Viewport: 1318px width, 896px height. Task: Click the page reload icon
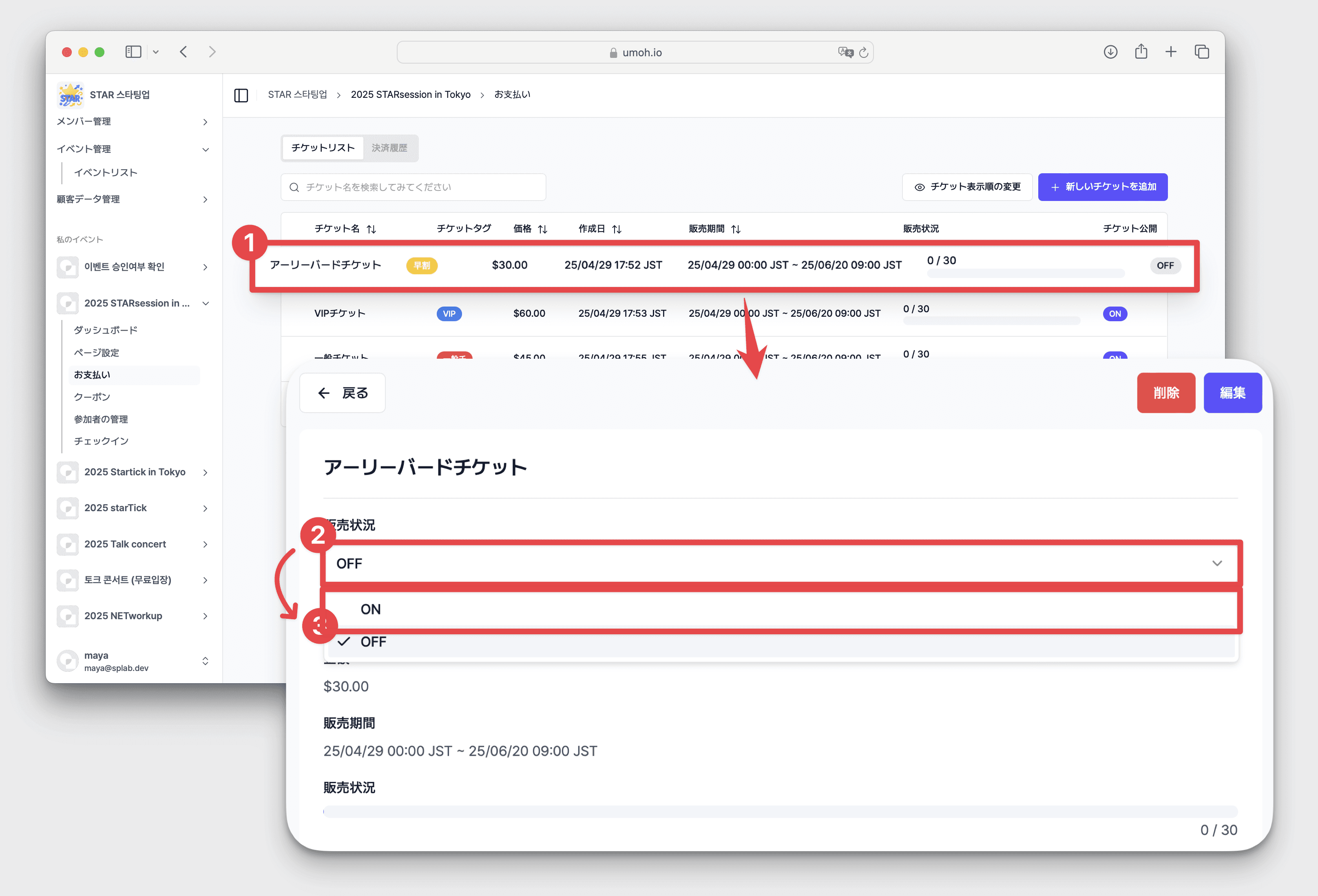point(863,53)
